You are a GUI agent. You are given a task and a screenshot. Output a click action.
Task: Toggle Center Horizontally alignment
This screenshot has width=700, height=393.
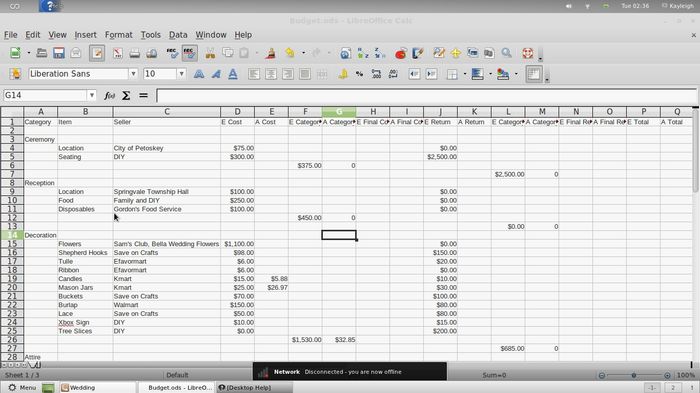[x=271, y=74]
